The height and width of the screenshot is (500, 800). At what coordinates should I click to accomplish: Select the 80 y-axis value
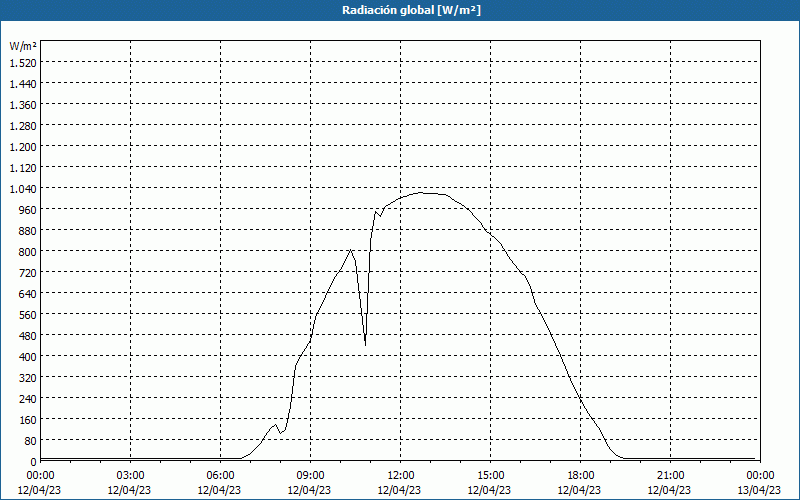point(31,441)
